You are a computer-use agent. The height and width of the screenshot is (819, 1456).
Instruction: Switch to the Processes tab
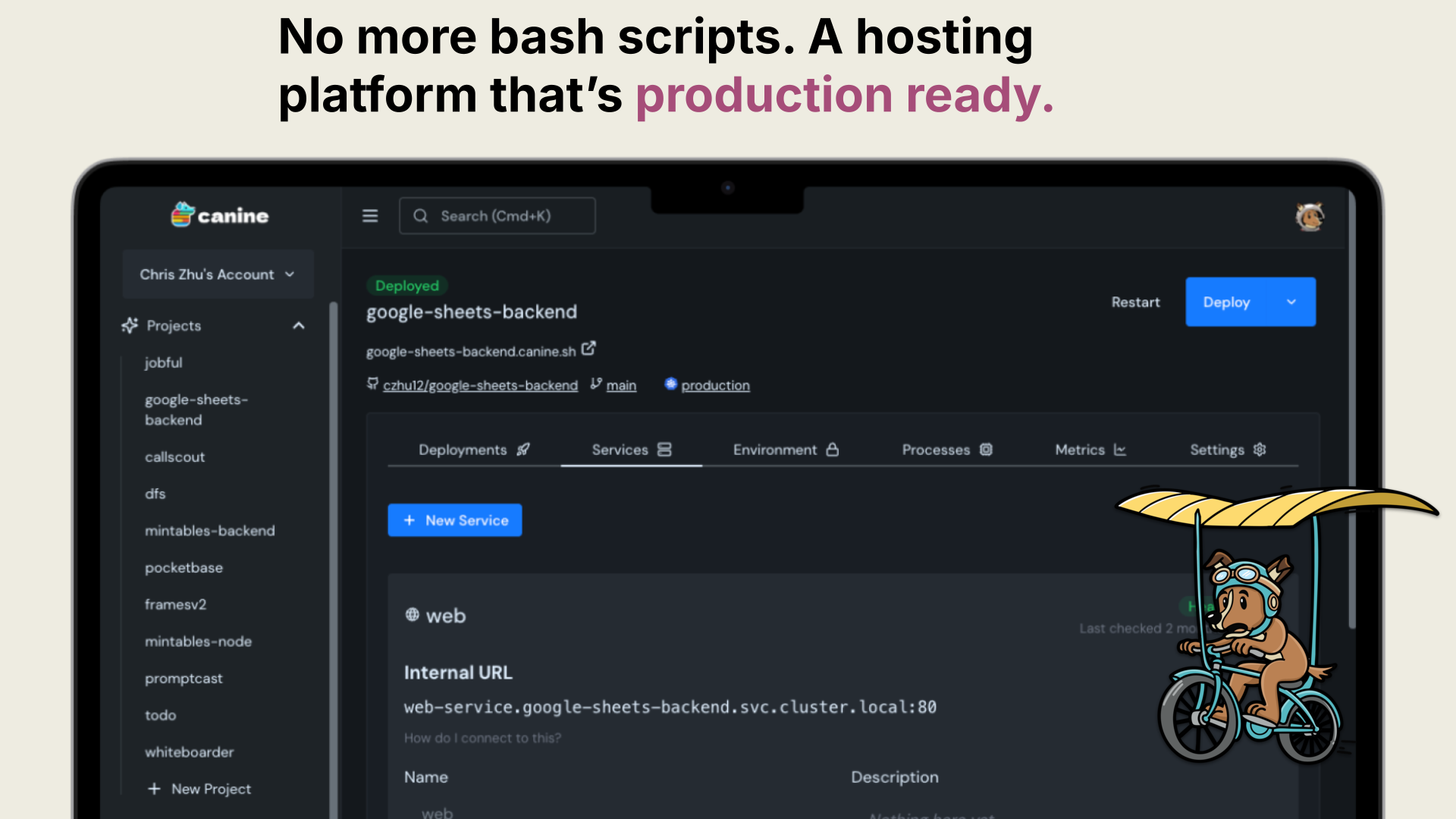coord(947,450)
